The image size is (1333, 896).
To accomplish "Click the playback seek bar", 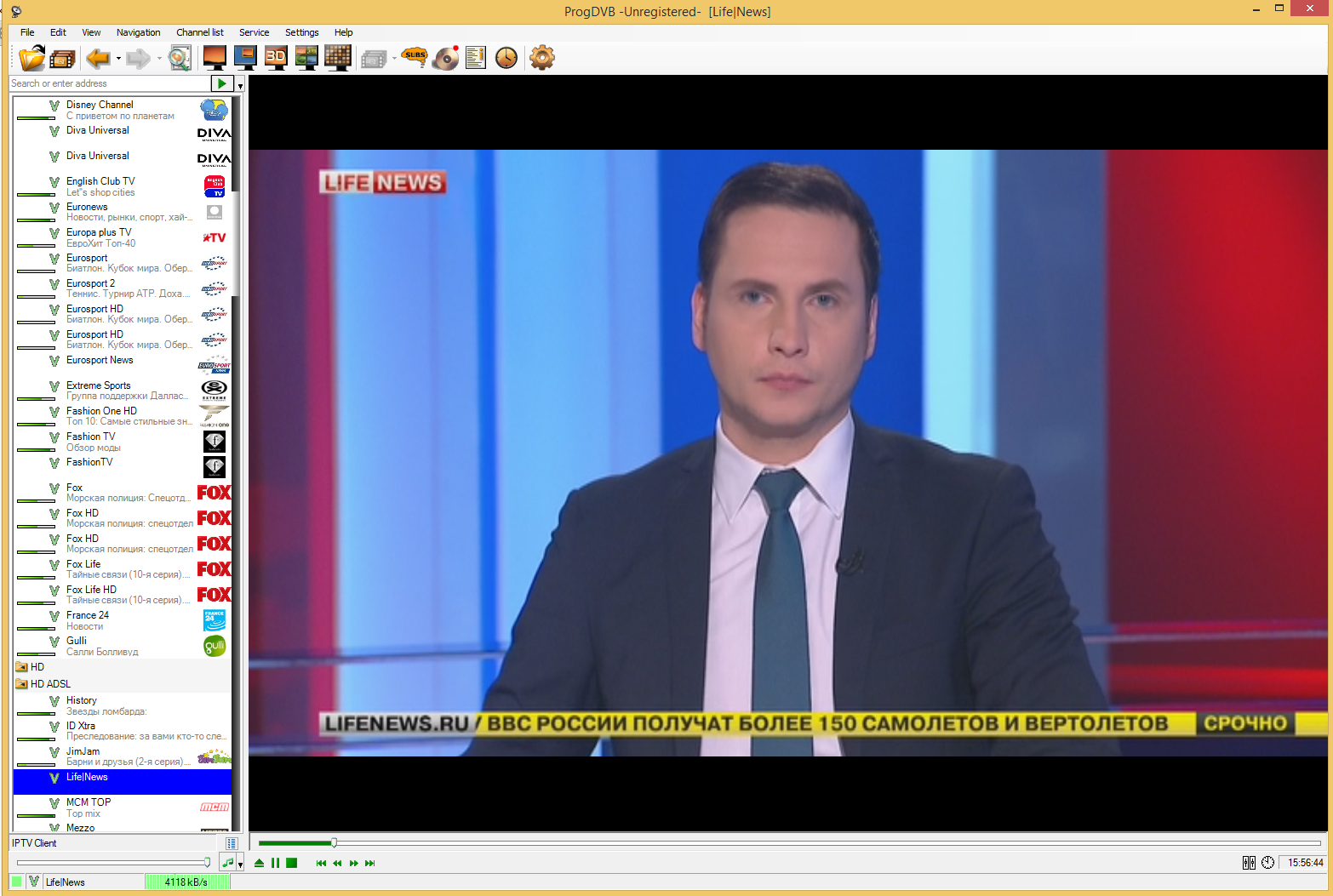I will coord(790,843).
